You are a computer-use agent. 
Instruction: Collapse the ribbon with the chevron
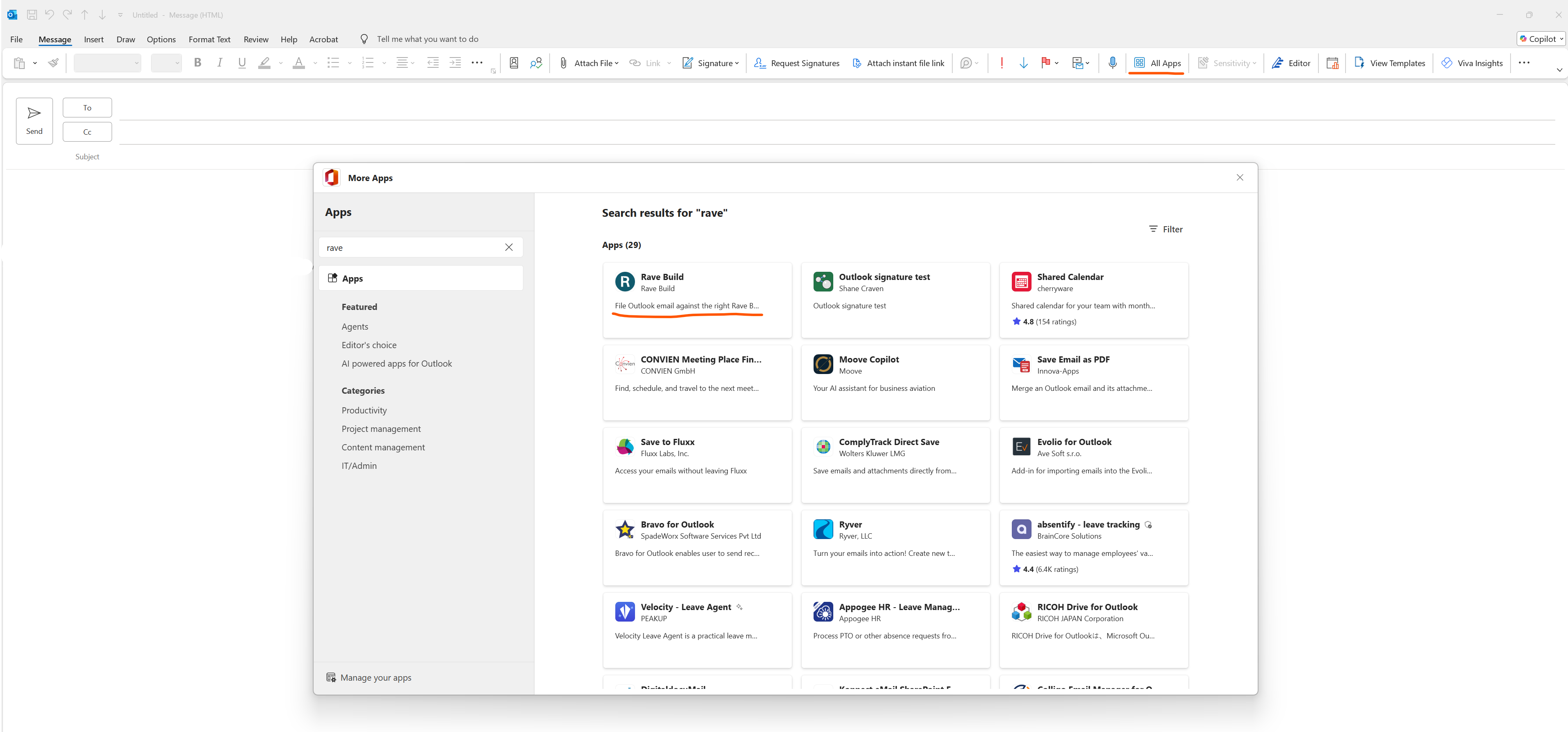pos(1559,70)
